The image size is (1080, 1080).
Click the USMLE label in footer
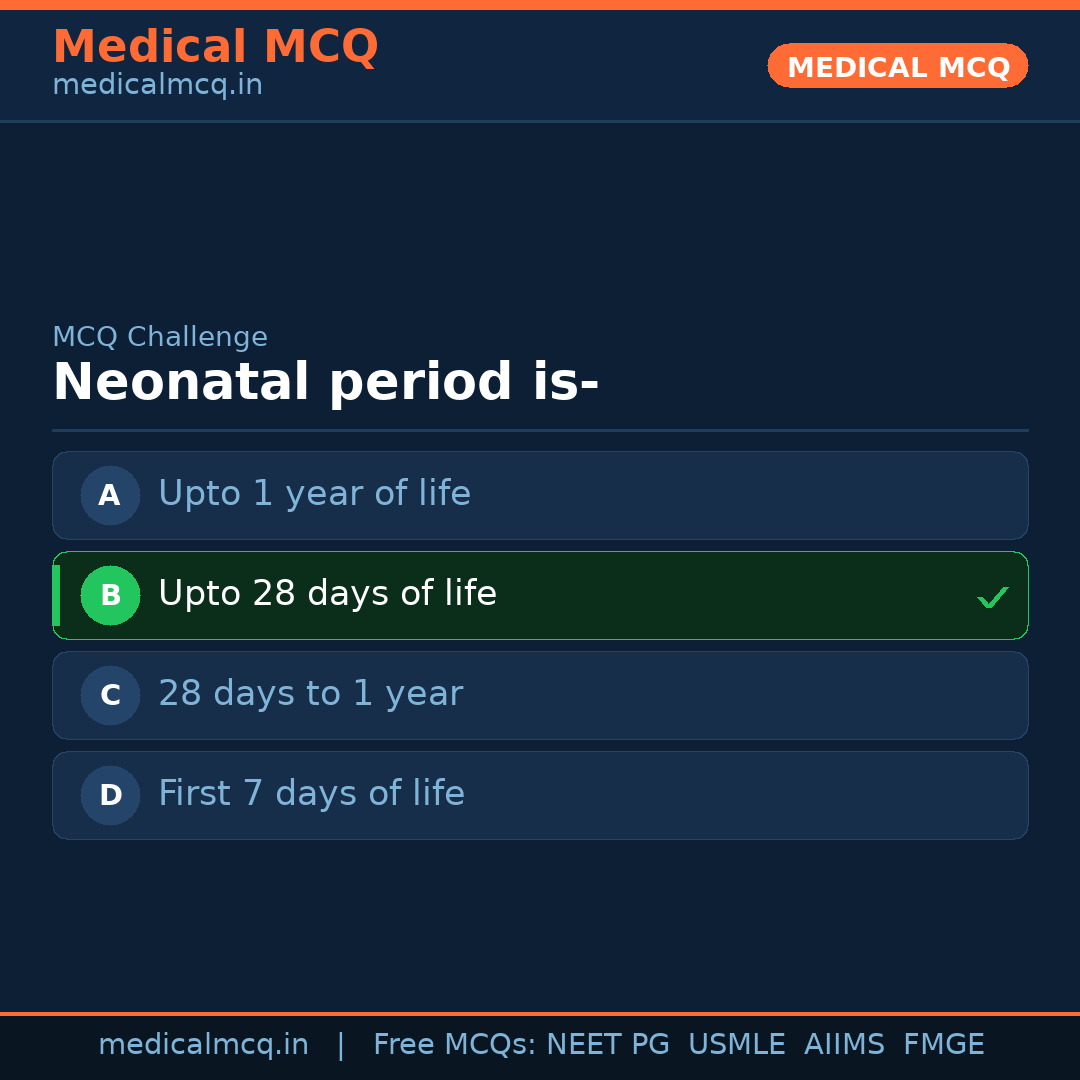click(737, 1044)
